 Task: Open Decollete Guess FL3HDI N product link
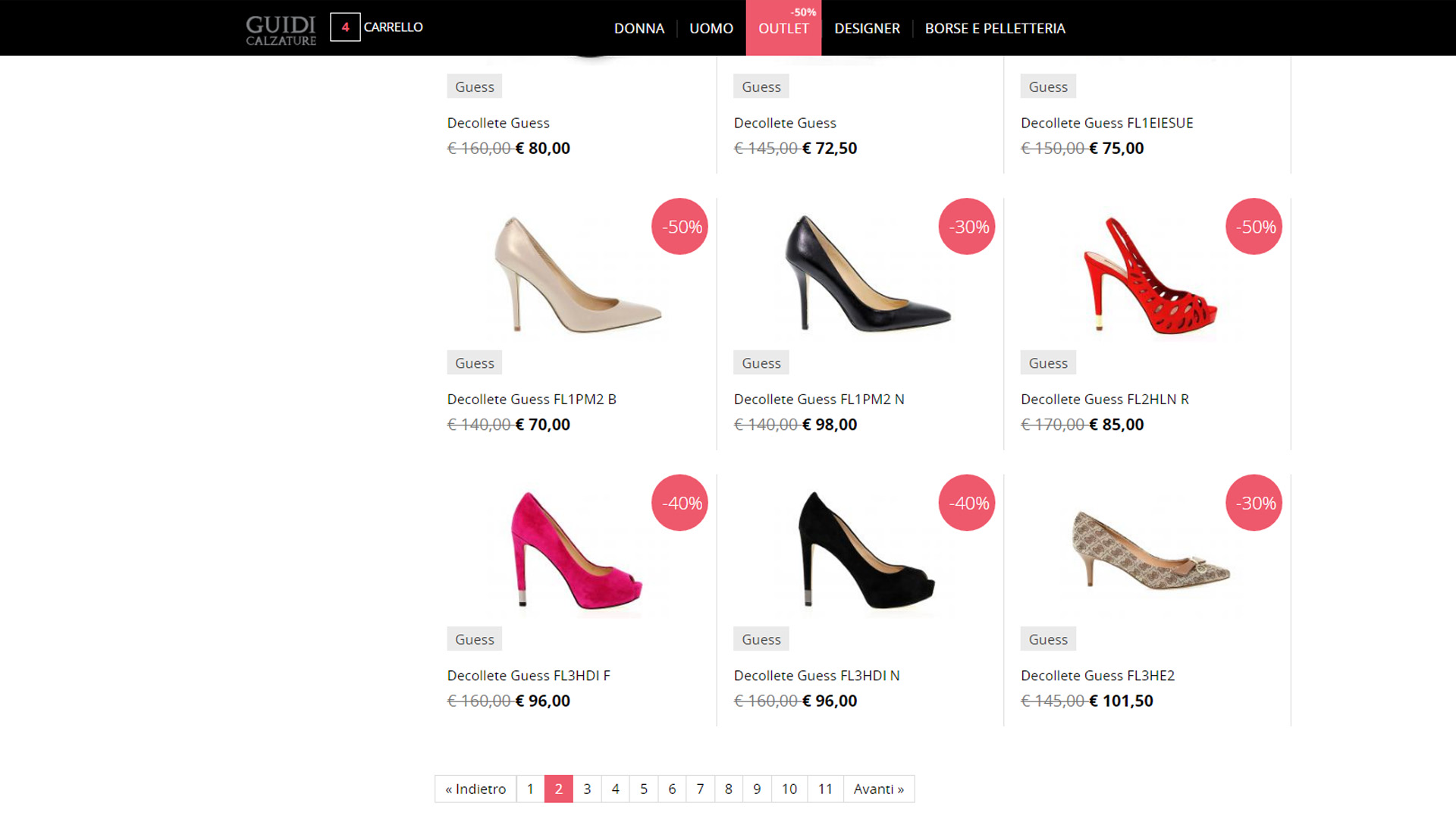point(816,676)
